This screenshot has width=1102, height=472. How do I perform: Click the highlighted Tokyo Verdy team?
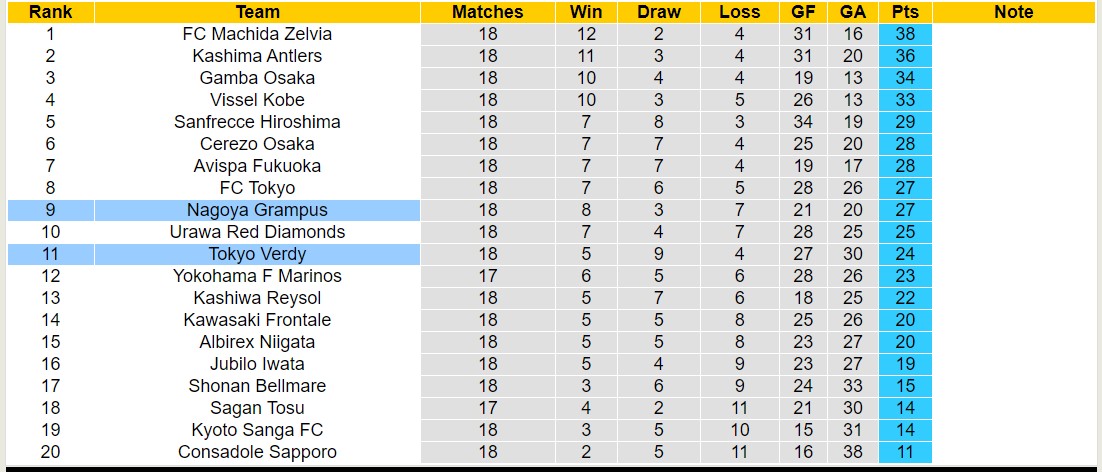(x=257, y=254)
